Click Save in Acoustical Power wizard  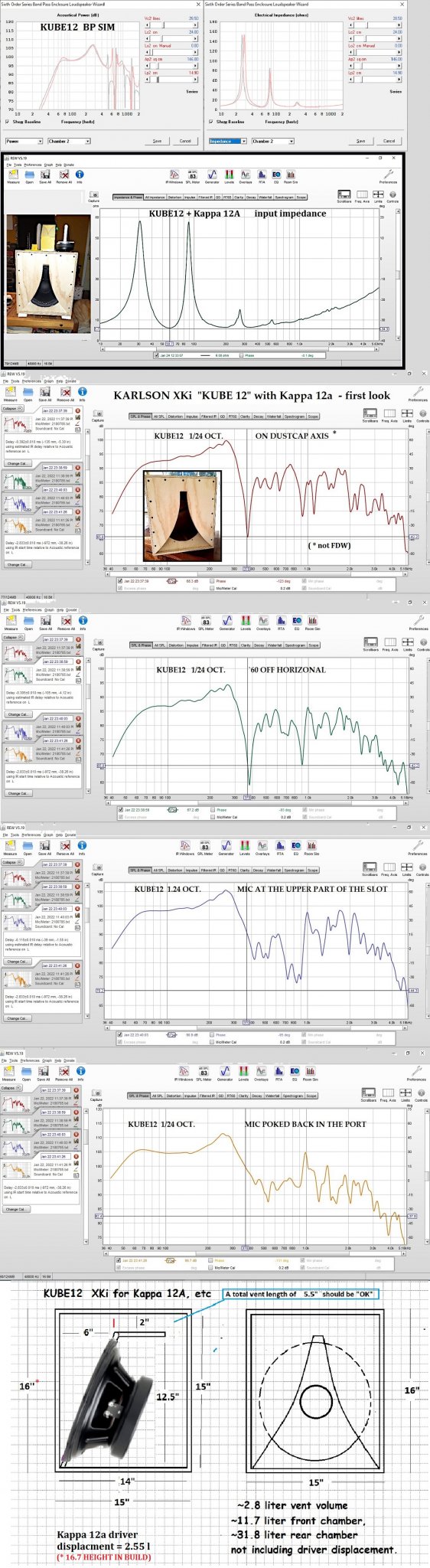coord(157,141)
